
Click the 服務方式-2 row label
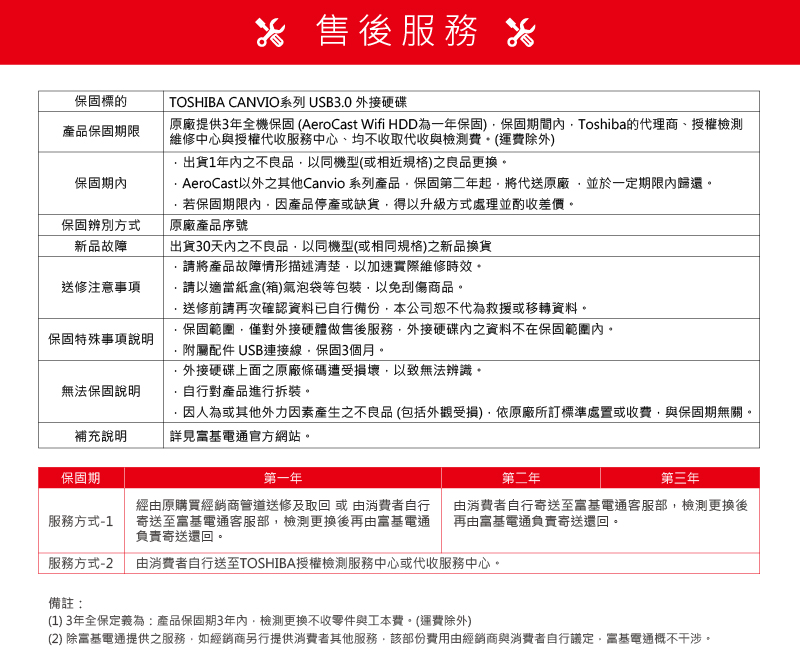[81, 563]
